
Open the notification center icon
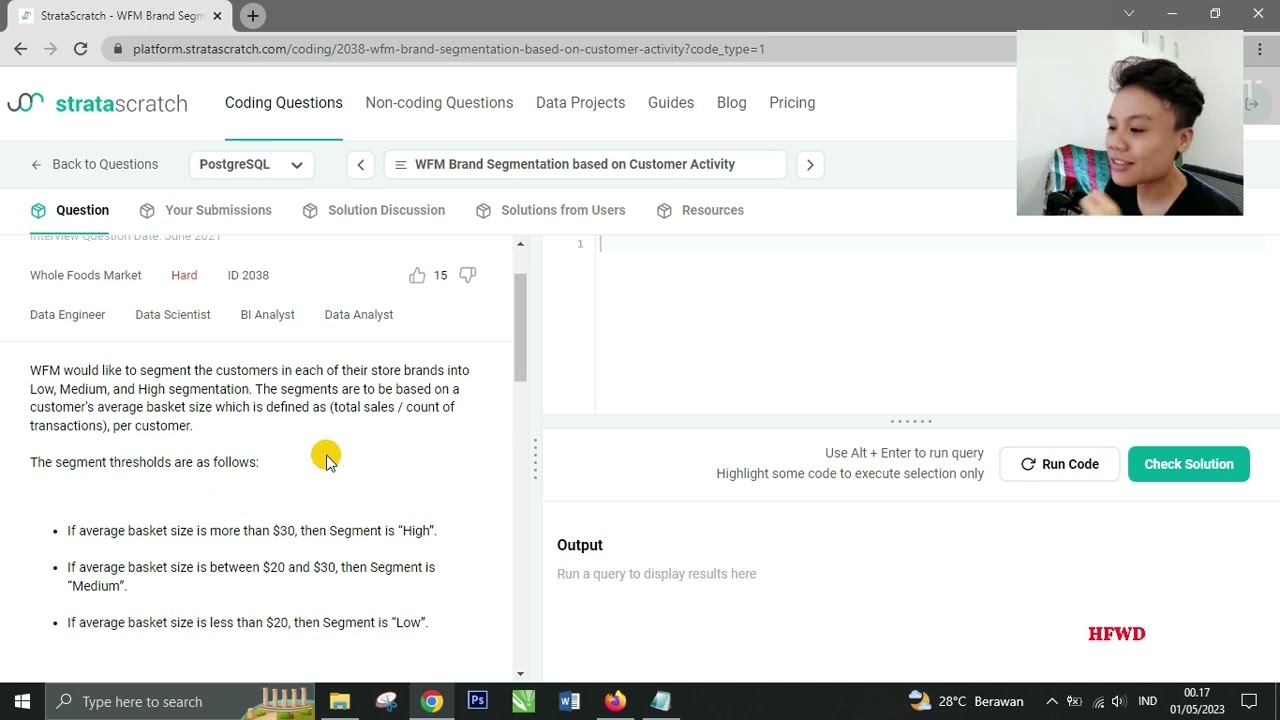click(1249, 701)
